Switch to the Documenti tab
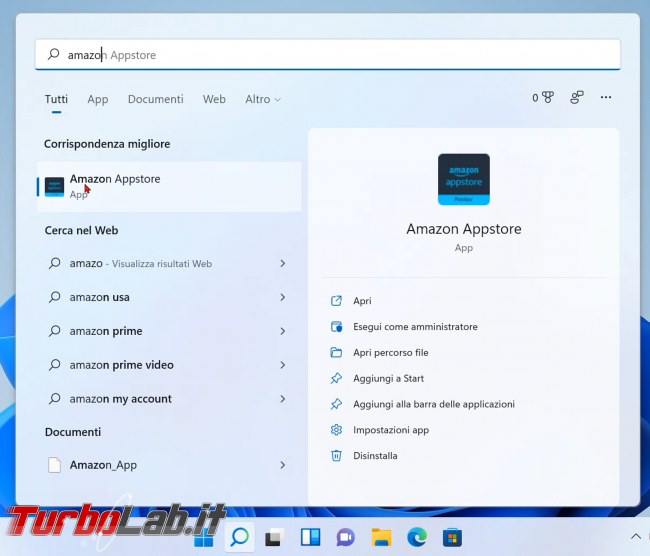 pos(155,99)
